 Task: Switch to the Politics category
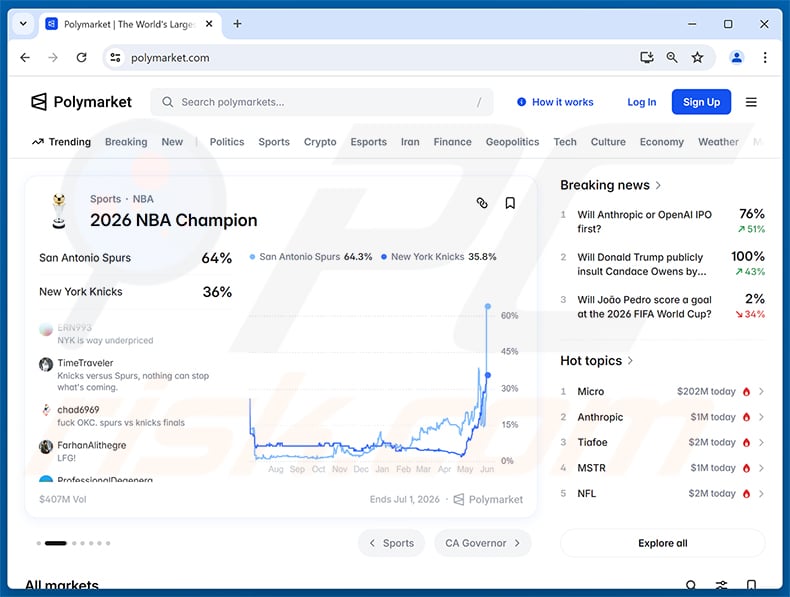coord(227,142)
